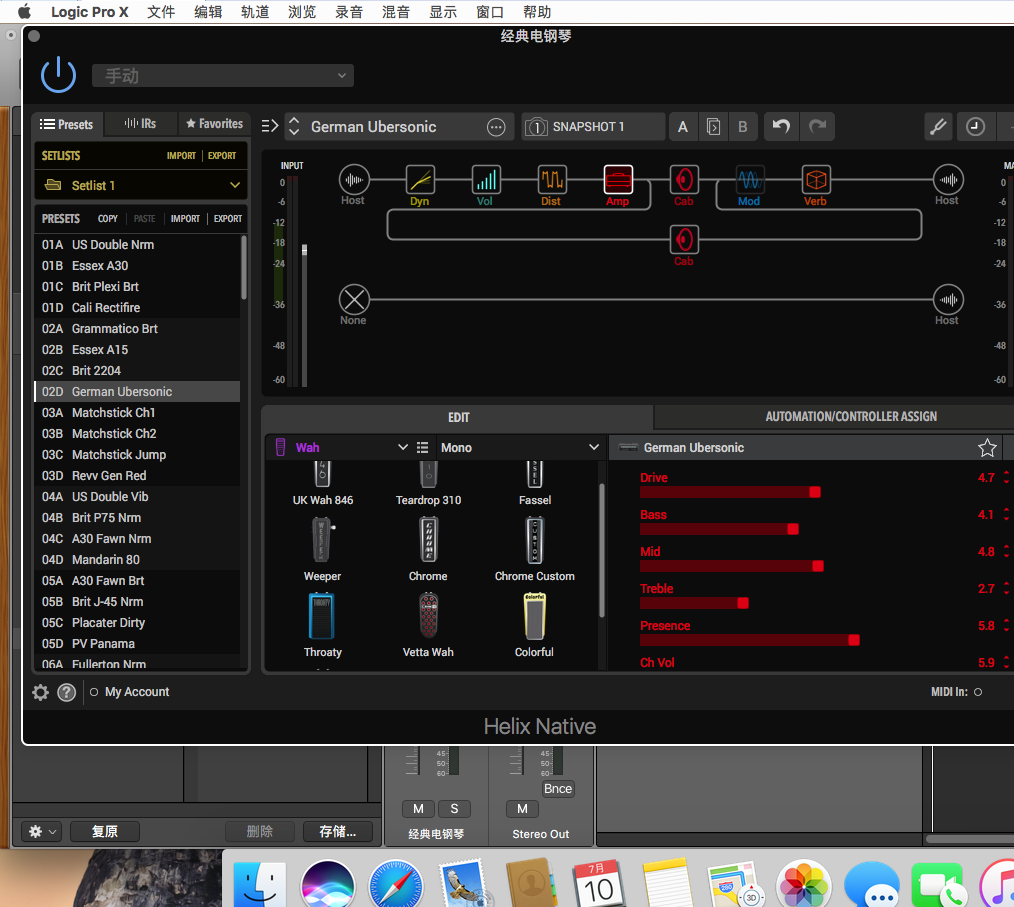The width and height of the screenshot is (1014, 907).
Task: Toggle the list view icon in model browser
Action: point(422,447)
